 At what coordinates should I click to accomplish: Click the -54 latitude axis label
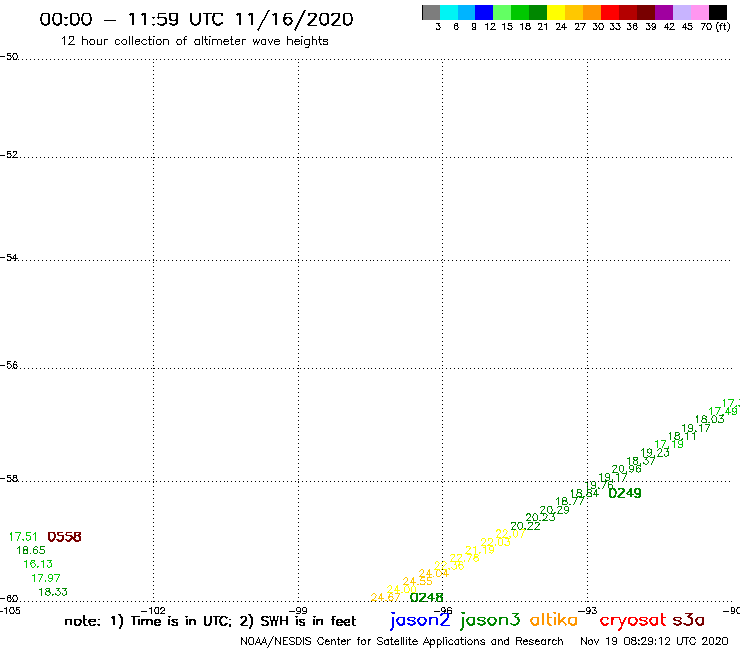pos(9,258)
